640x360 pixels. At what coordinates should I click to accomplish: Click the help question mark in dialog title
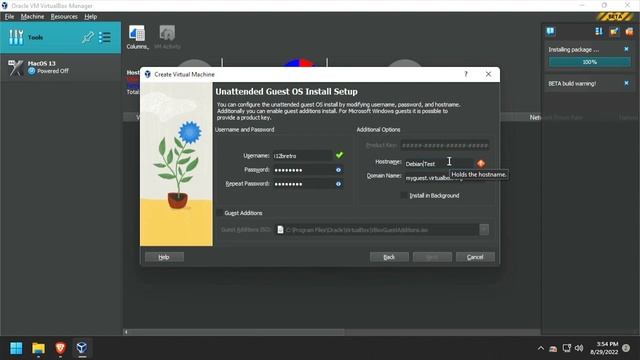click(x=466, y=74)
